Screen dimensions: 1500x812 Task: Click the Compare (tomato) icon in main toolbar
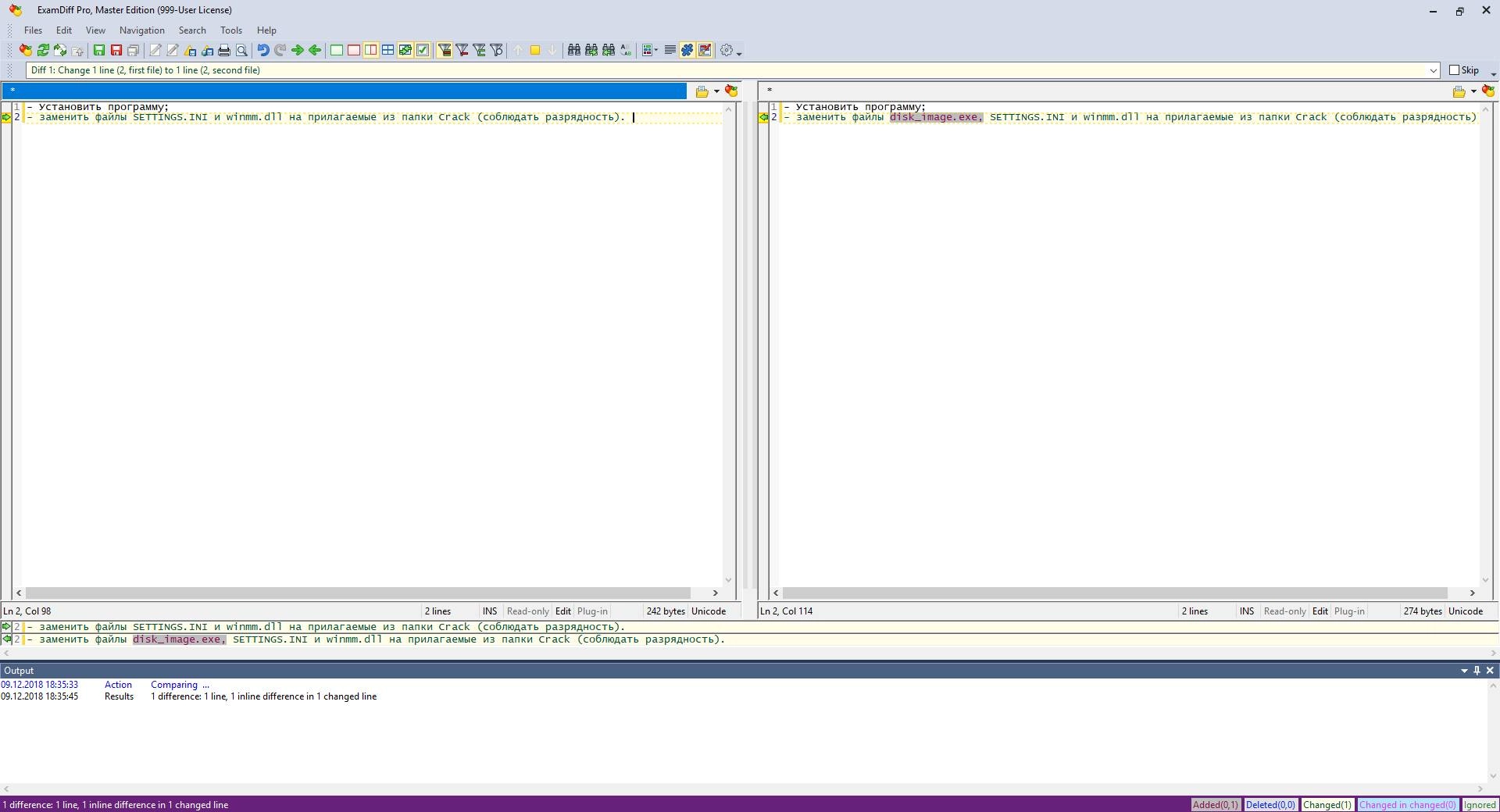[25, 50]
